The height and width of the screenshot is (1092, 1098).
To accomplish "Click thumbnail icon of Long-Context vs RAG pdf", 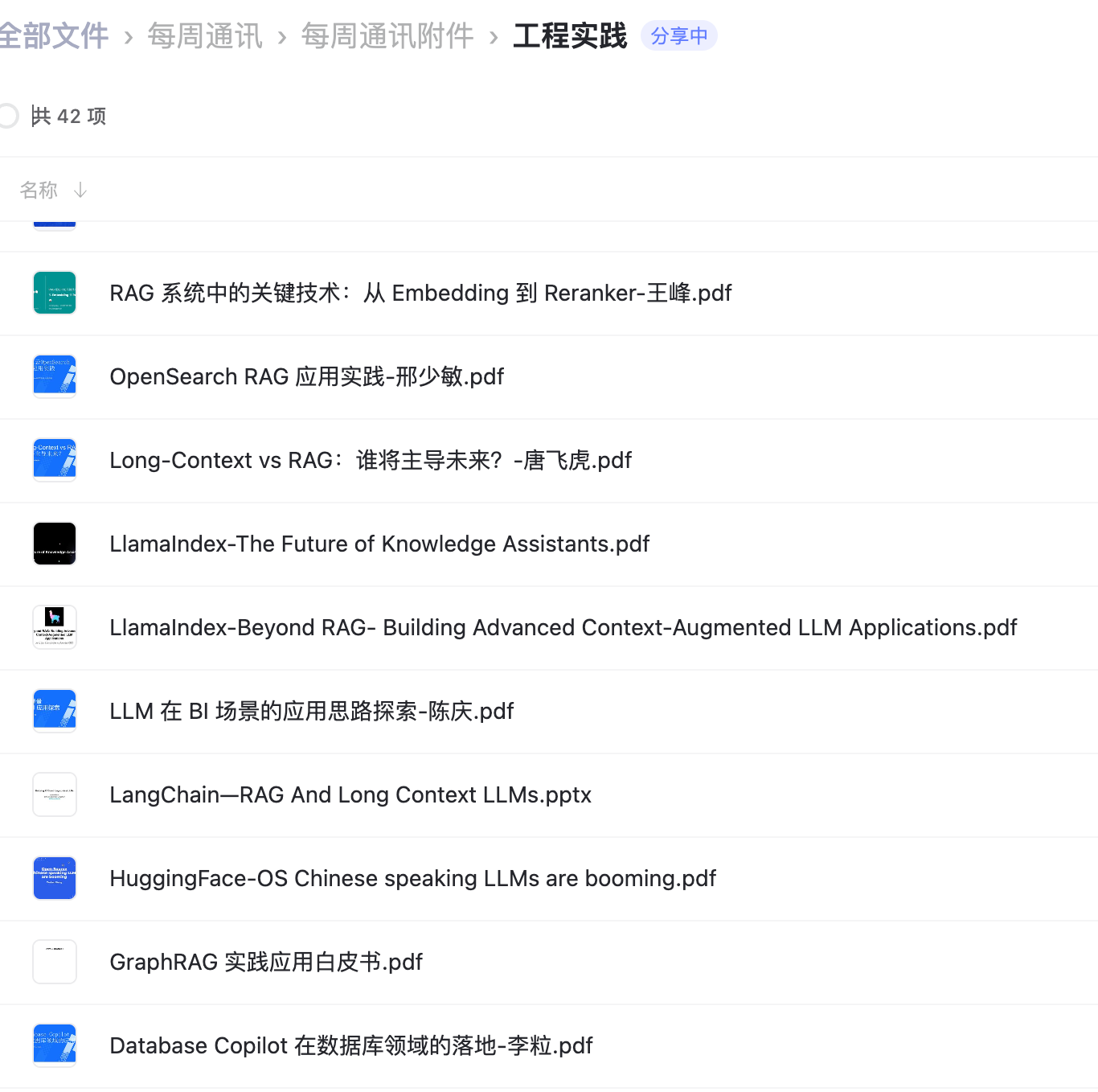I will (55, 460).
